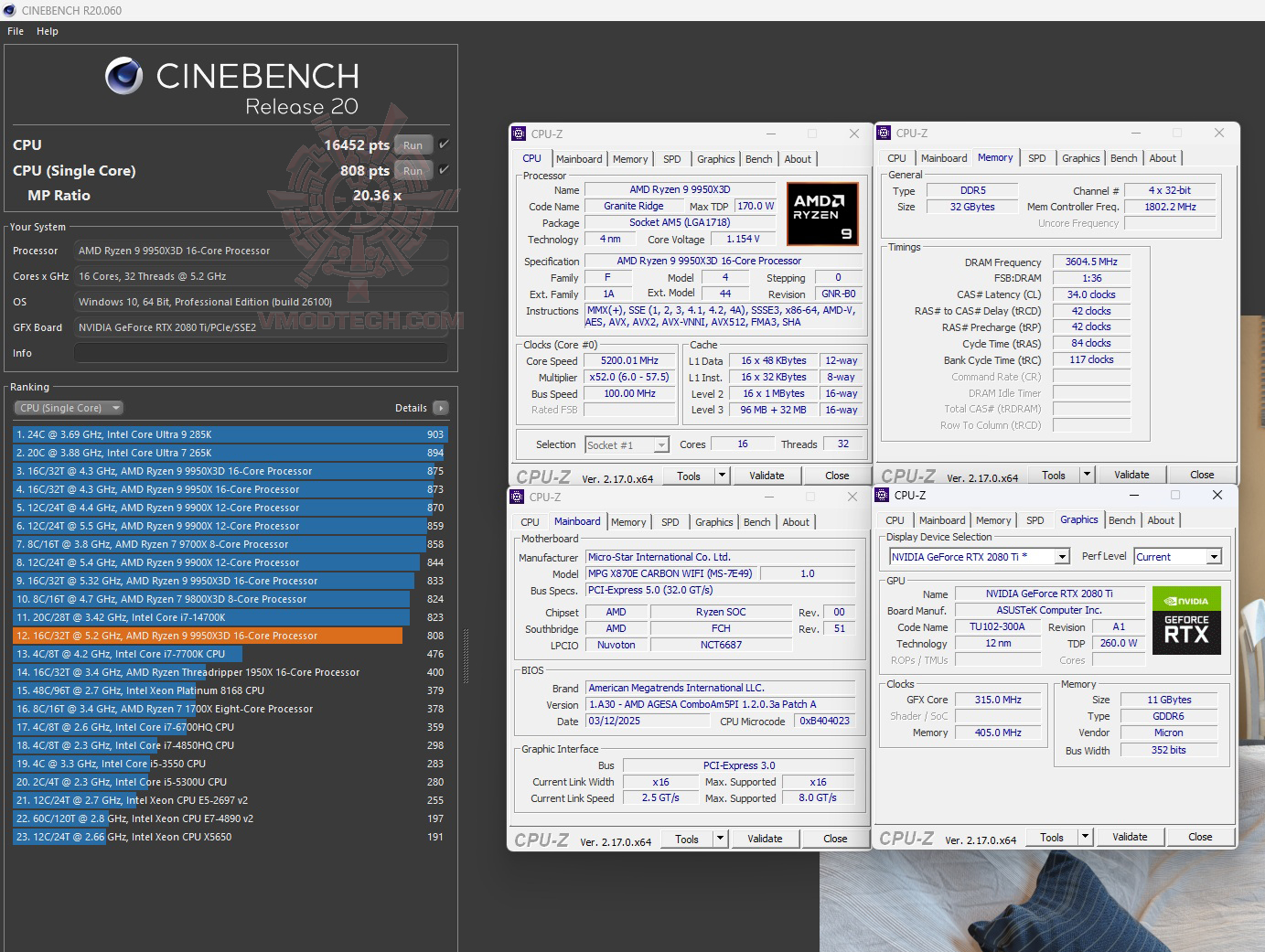Open the CPU (Single Core) ranking dropdown
Viewport: 1265px width, 952px height.
click(x=69, y=408)
